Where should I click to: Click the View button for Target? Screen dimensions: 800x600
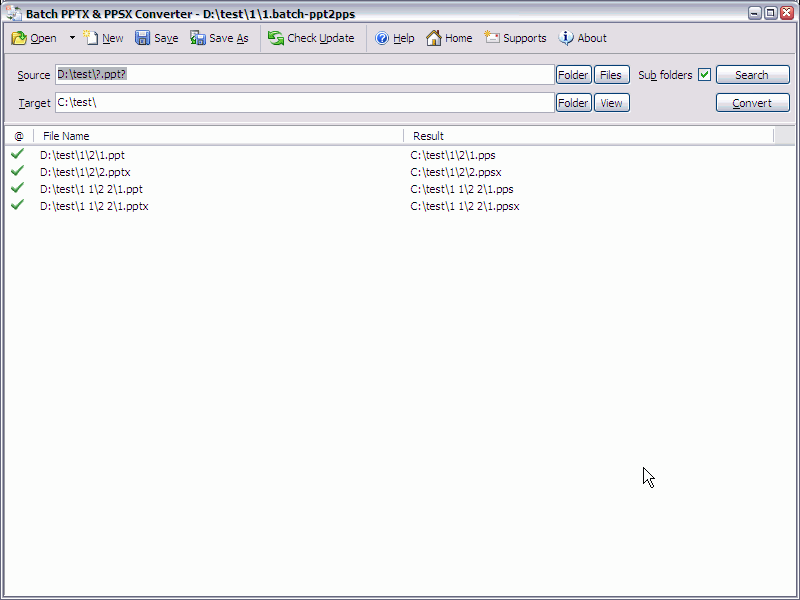[611, 103]
